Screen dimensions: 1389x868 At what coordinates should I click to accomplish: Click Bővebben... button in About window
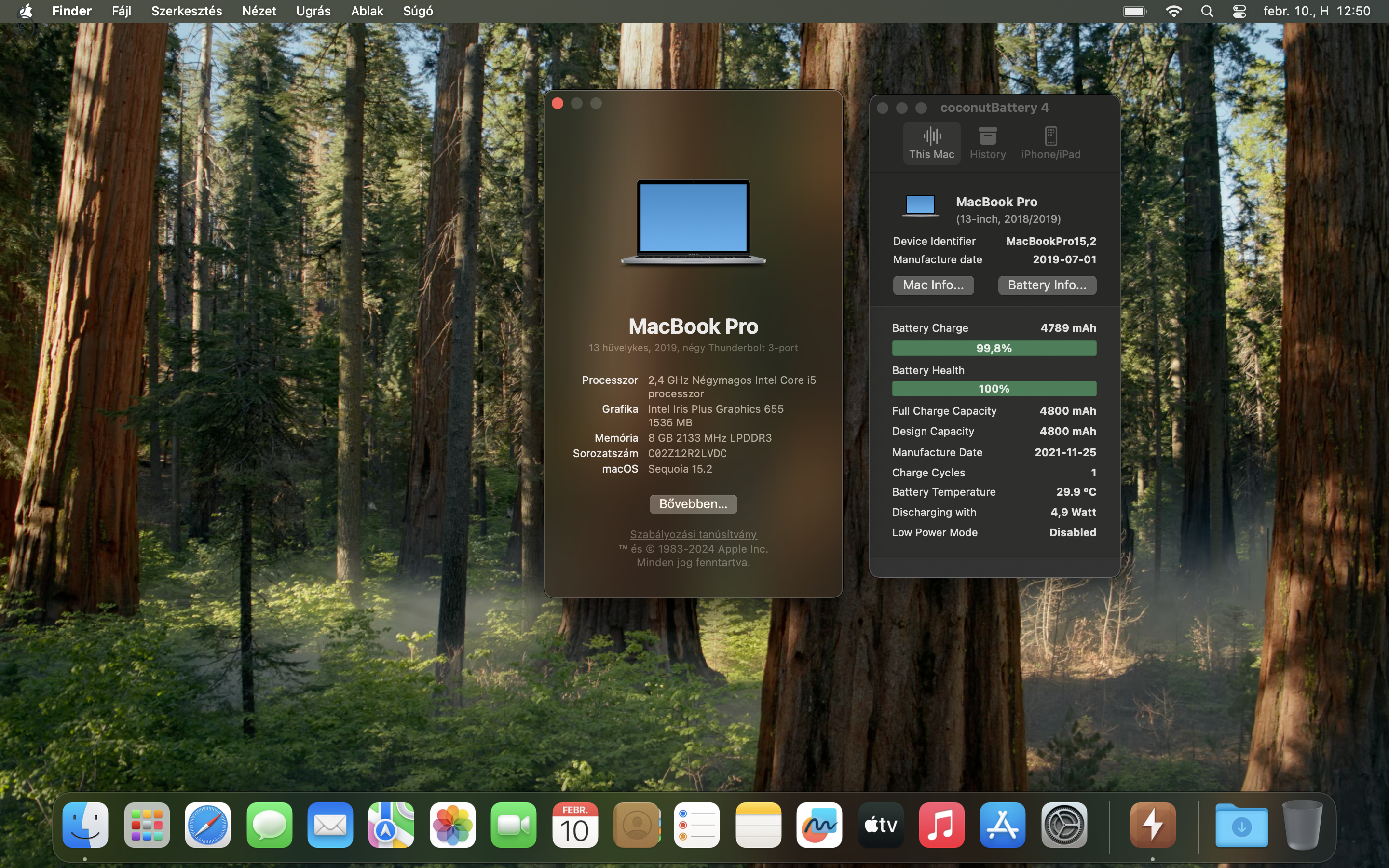point(693,504)
